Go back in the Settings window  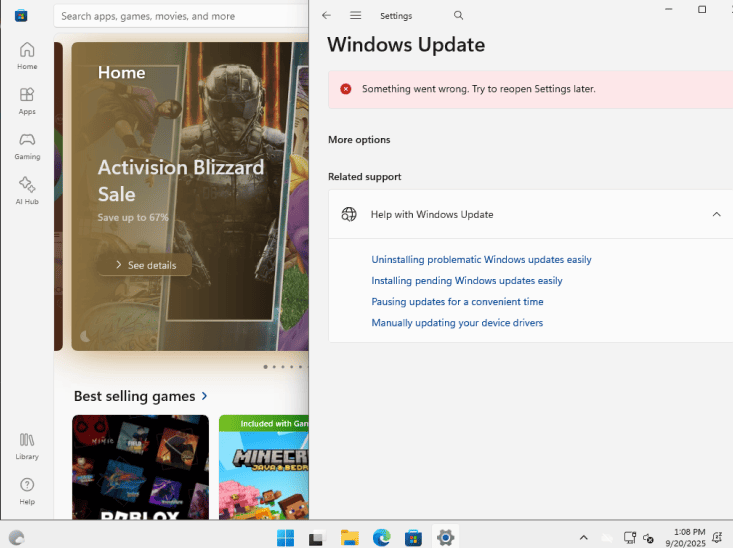coord(326,15)
